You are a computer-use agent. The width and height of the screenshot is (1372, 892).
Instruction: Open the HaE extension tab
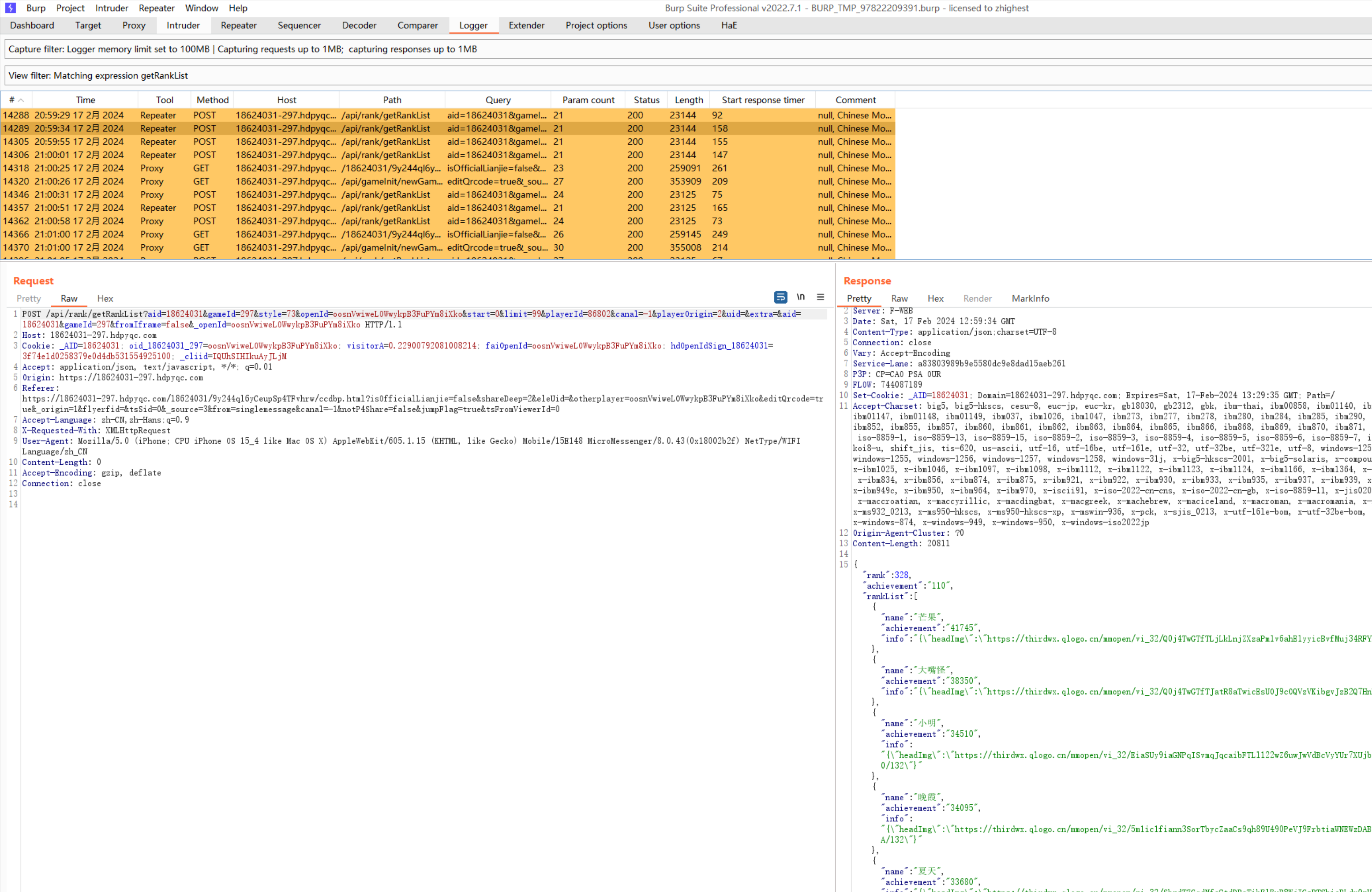click(x=729, y=26)
